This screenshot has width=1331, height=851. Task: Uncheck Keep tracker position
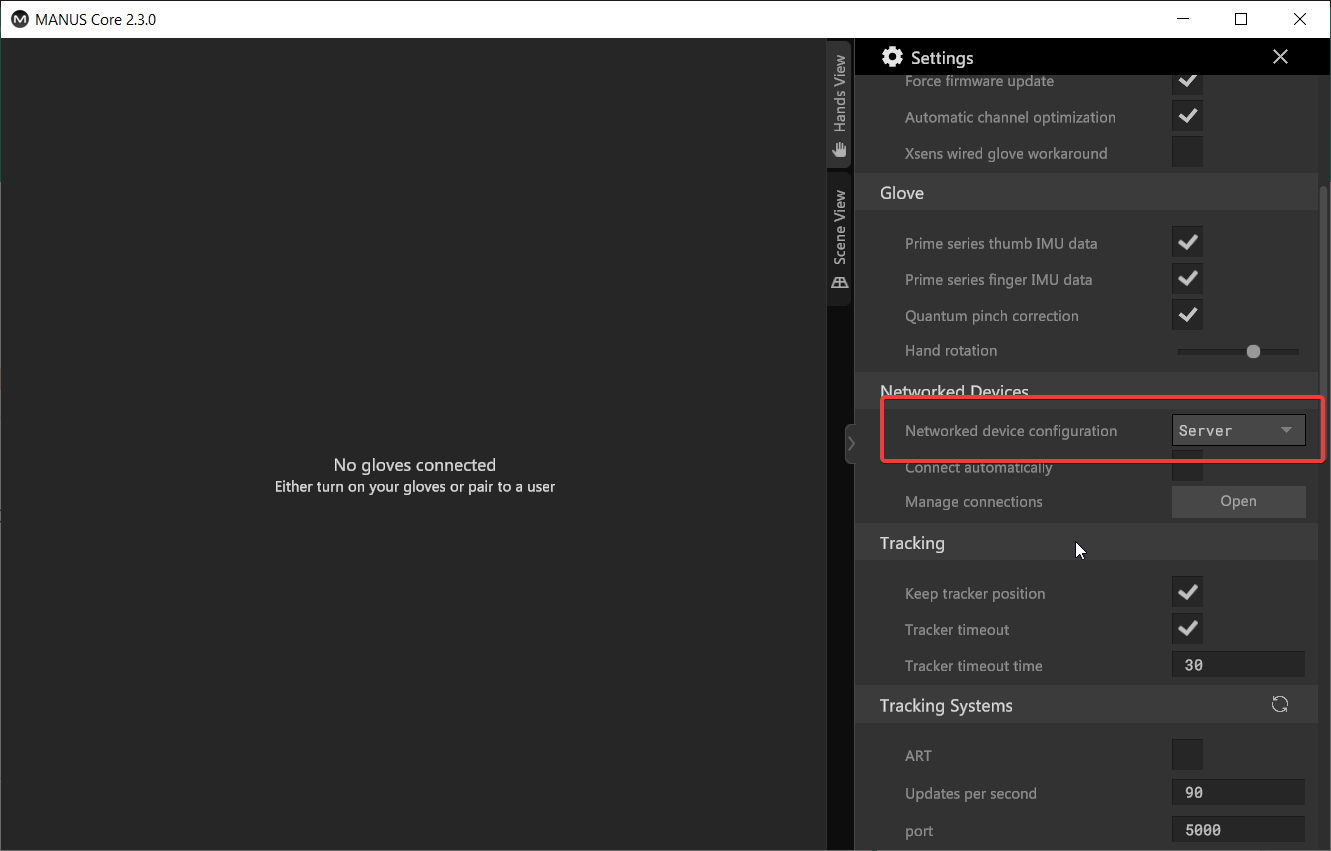tap(1187, 593)
